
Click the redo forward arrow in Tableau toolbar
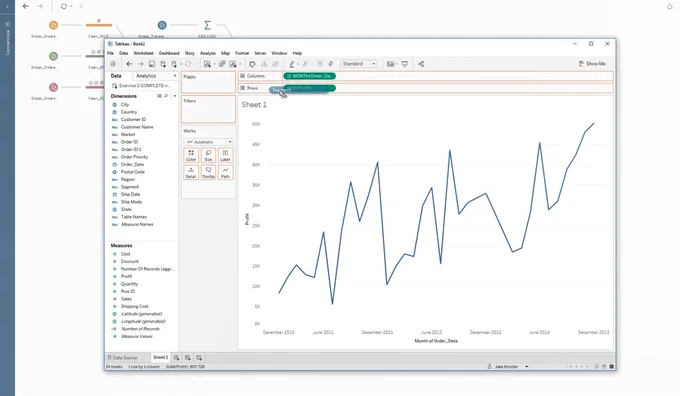[x=141, y=64]
